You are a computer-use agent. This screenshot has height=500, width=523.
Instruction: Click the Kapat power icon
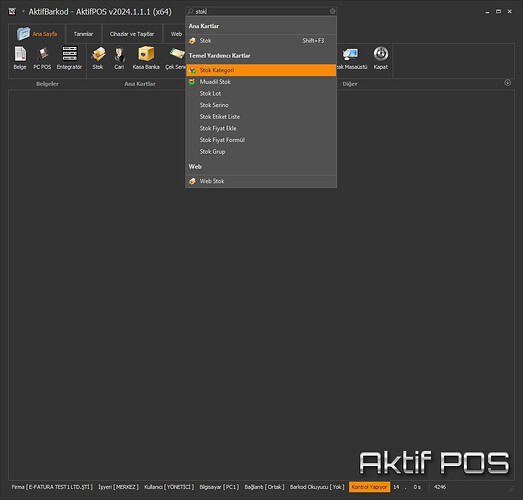coord(381,58)
